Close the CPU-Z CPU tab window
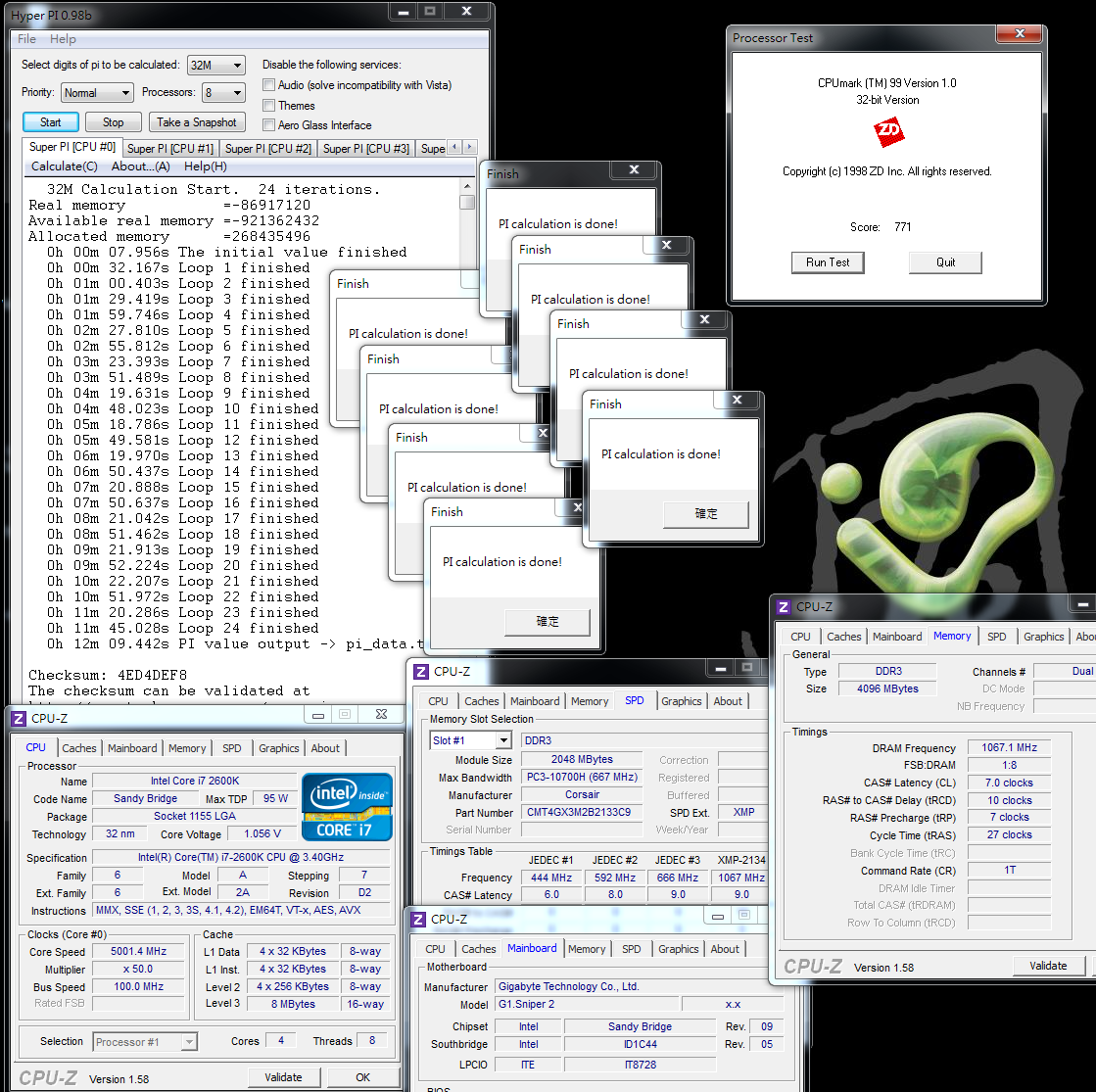Image resolution: width=1096 pixels, height=1092 pixels. 381,714
